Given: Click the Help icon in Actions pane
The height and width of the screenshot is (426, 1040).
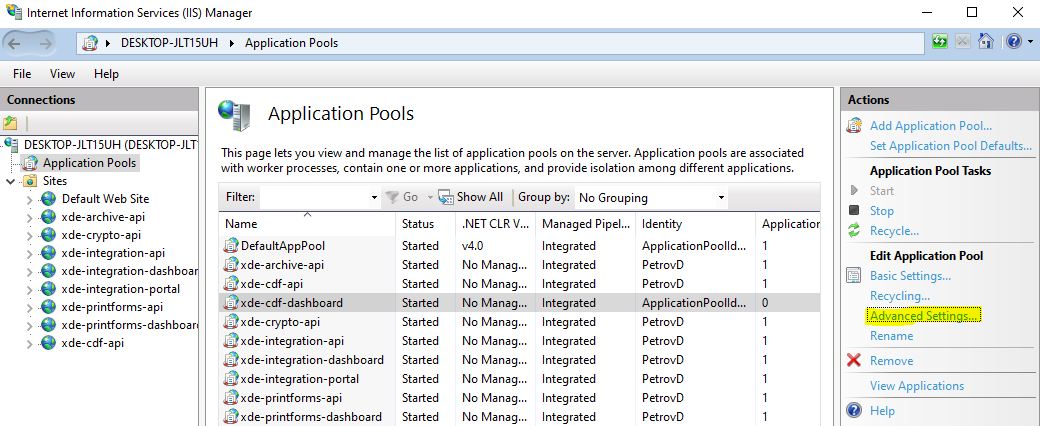Looking at the screenshot, I should 854,410.
